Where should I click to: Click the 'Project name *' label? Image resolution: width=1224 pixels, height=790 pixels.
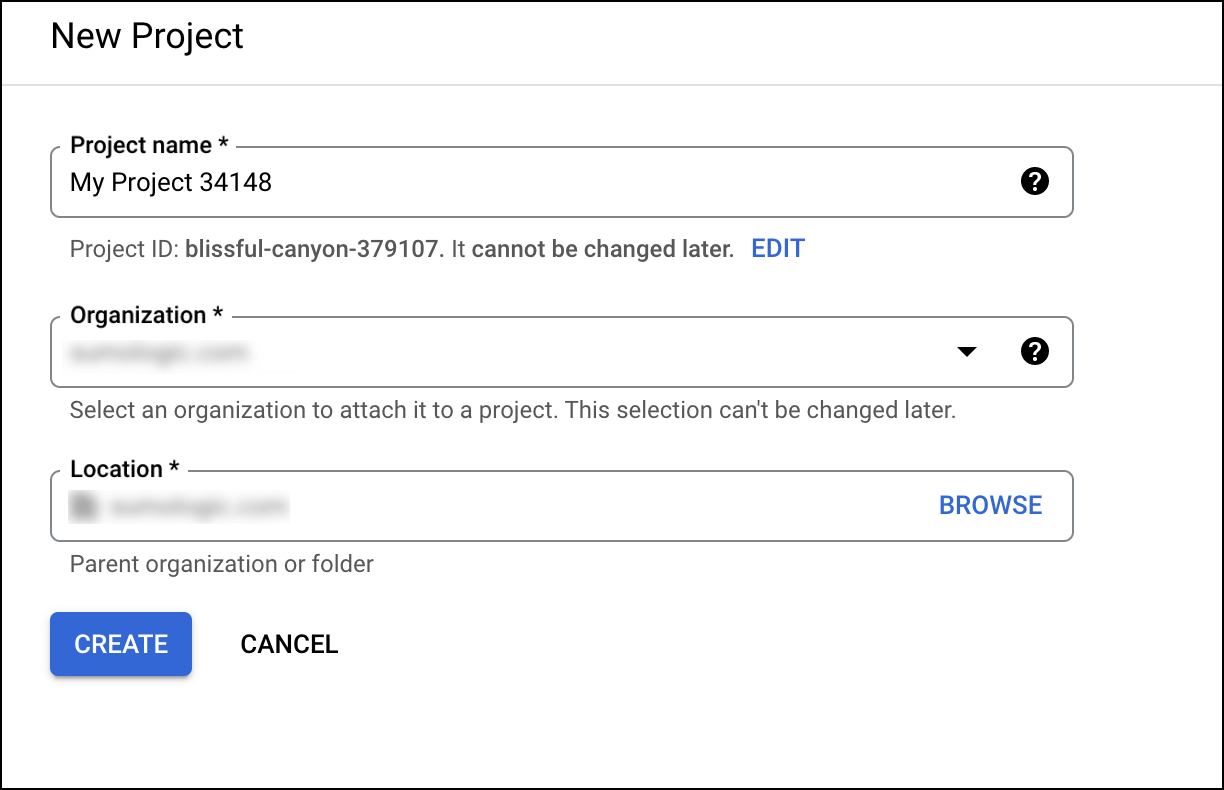tap(149, 145)
